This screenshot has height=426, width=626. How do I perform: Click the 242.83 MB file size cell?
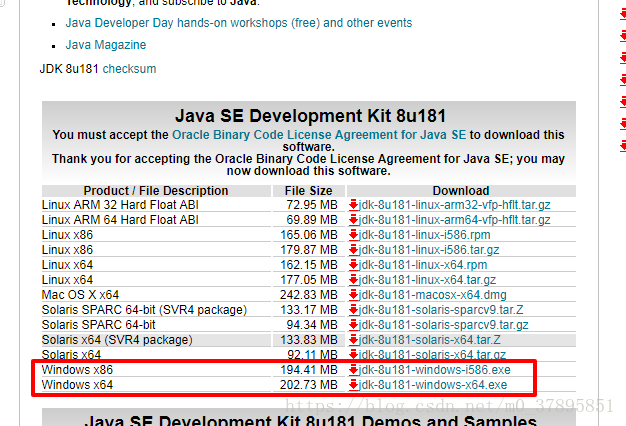point(309,295)
